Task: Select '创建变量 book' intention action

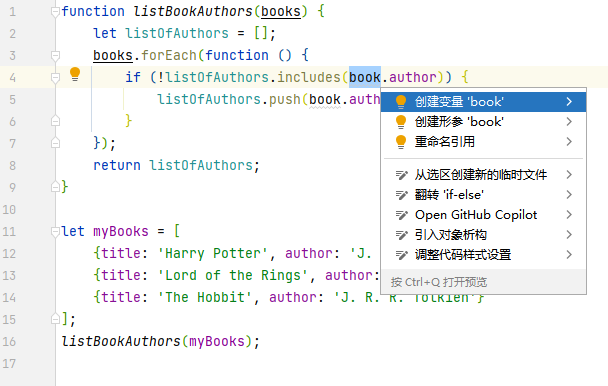Action: pos(483,102)
